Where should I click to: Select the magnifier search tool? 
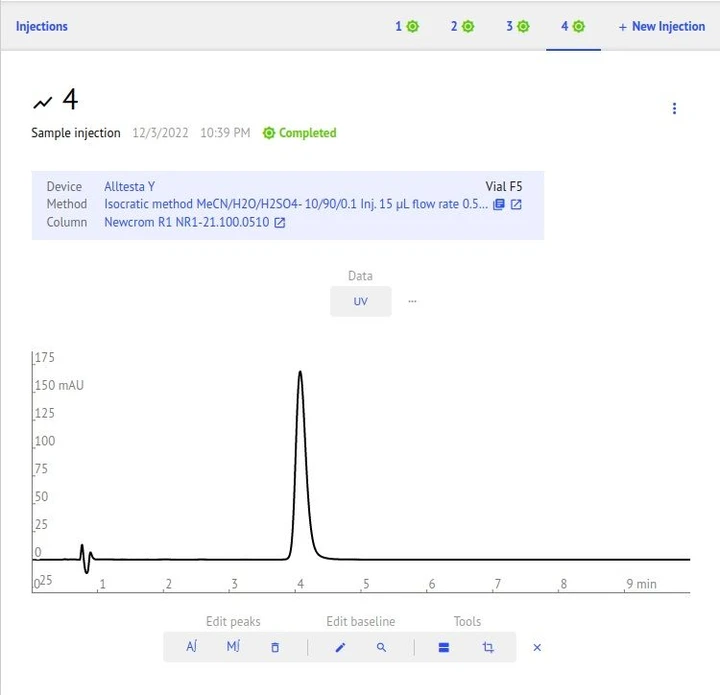coord(381,647)
